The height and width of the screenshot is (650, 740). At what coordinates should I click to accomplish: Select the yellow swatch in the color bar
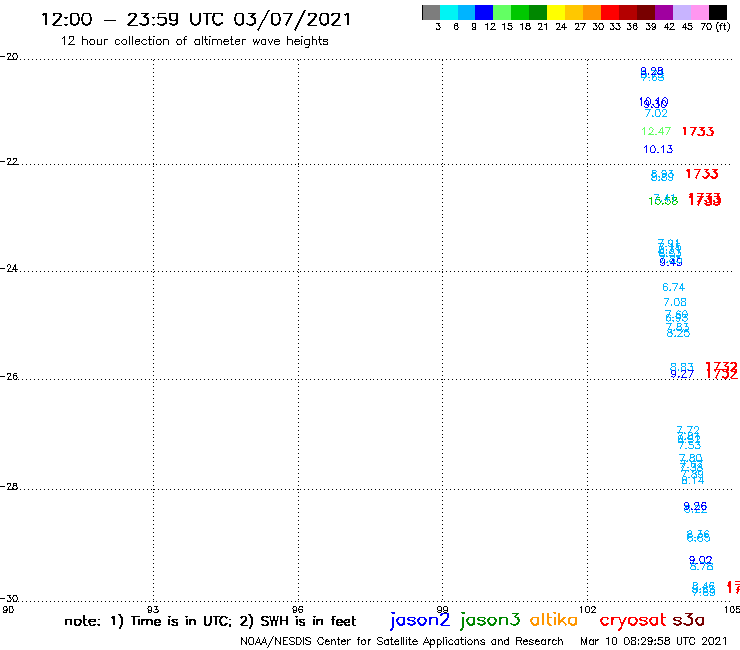[556, 13]
